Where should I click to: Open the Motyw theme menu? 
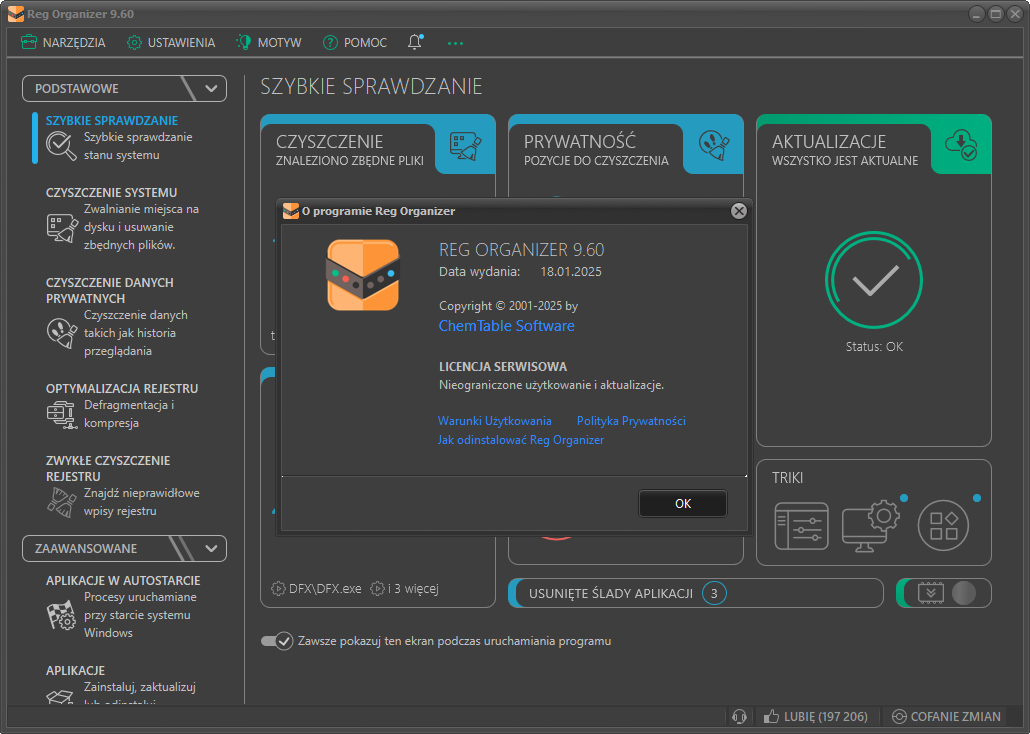pyautogui.click(x=269, y=43)
